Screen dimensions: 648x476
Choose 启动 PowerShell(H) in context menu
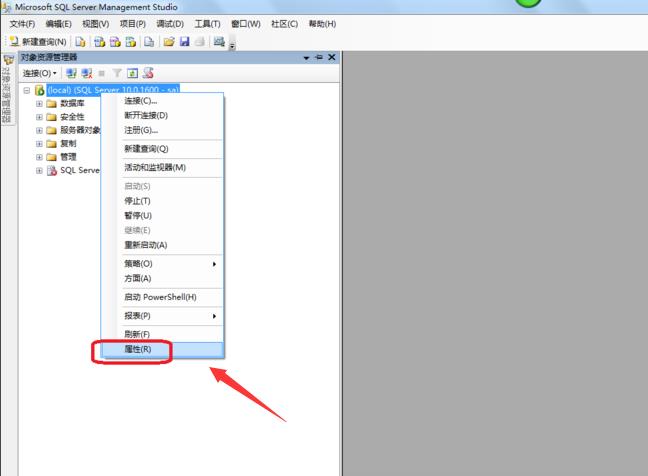tap(162, 297)
